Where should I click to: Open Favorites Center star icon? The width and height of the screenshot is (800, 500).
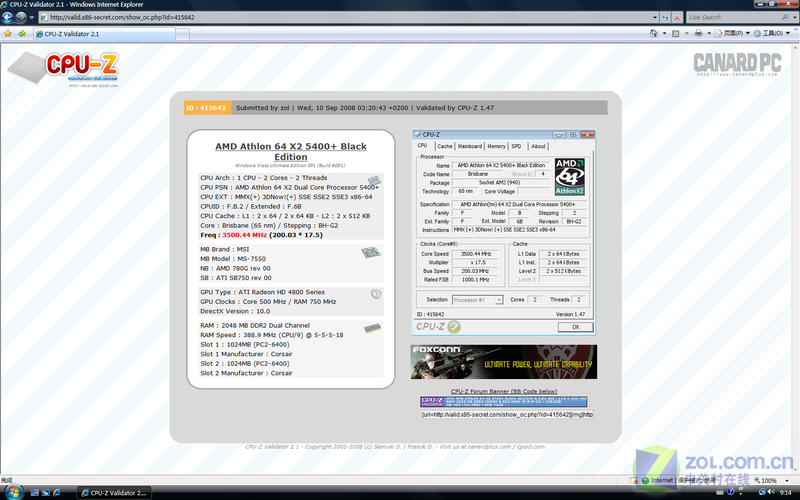[8, 34]
